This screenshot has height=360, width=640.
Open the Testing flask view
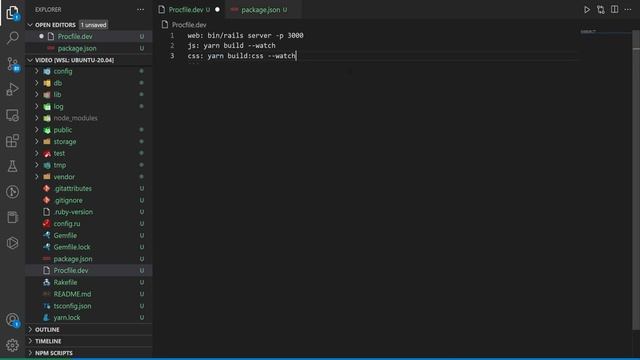pyautogui.click(x=12, y=166)
